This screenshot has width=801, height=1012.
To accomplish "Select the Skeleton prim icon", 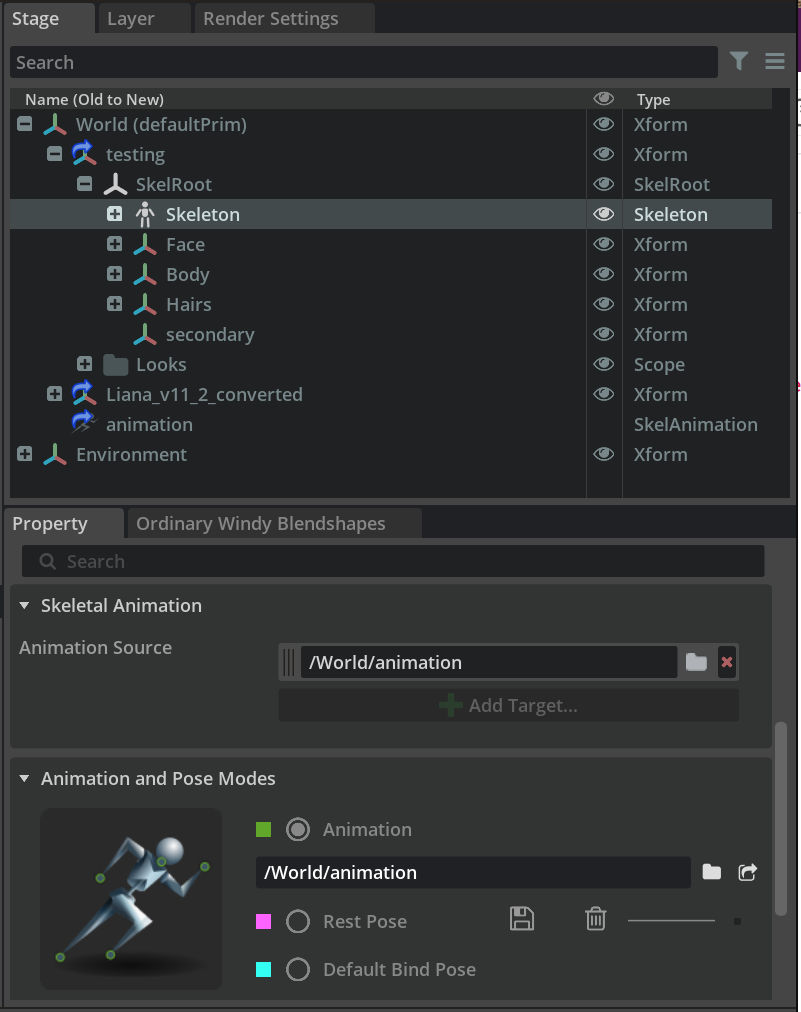I will [x=146, y=214].
